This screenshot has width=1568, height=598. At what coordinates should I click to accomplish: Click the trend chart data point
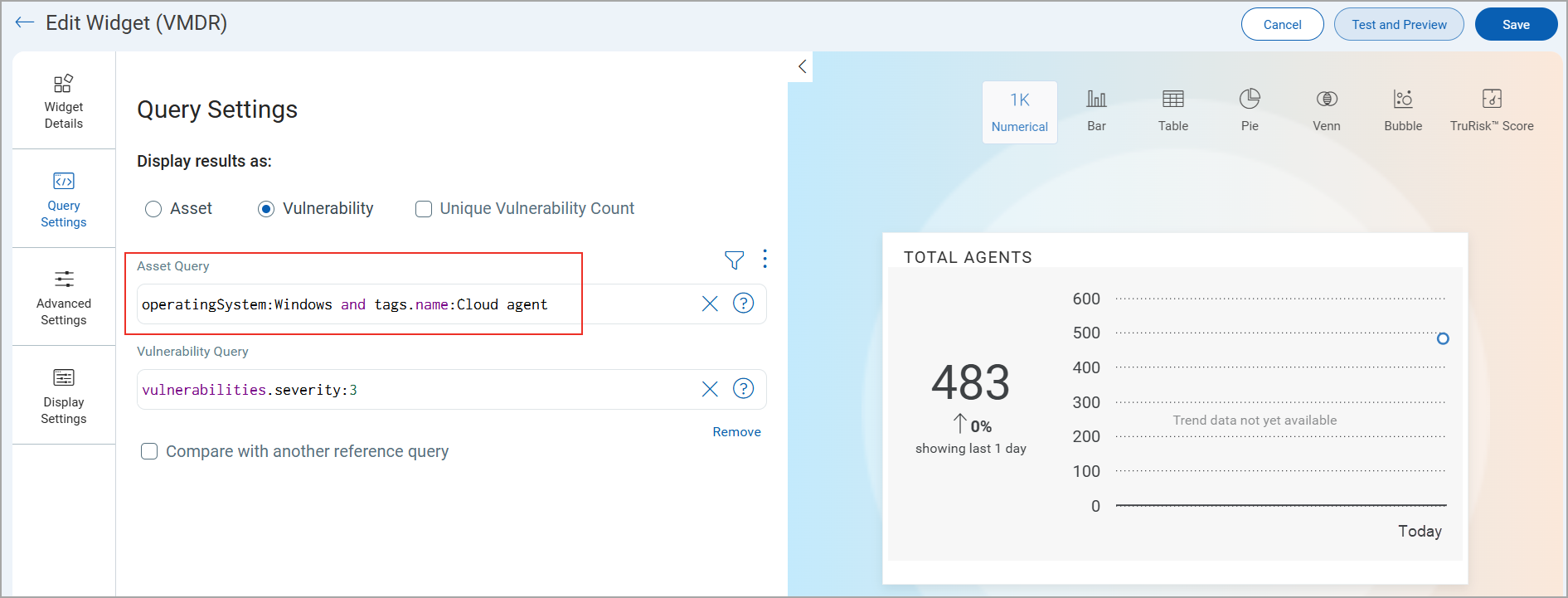tap(1443, 338)
